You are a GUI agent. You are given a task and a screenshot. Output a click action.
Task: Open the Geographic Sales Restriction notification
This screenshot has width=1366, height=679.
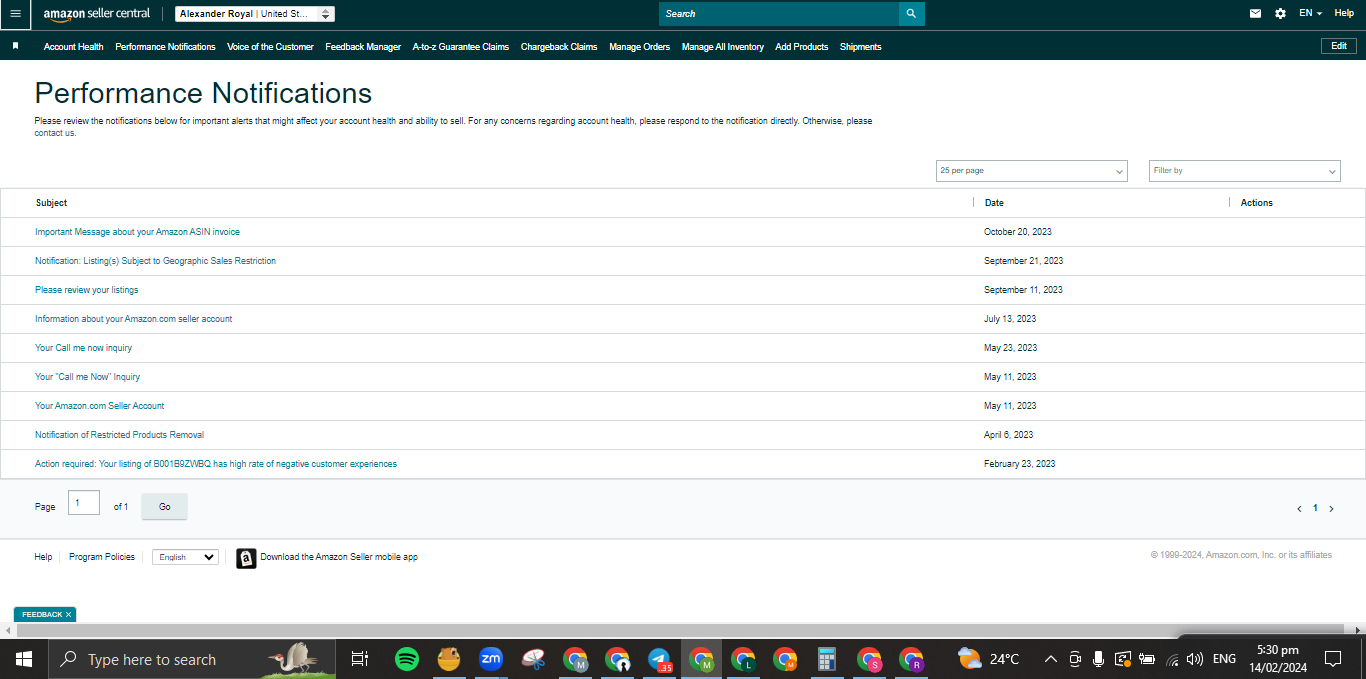(x=155, y=261)
